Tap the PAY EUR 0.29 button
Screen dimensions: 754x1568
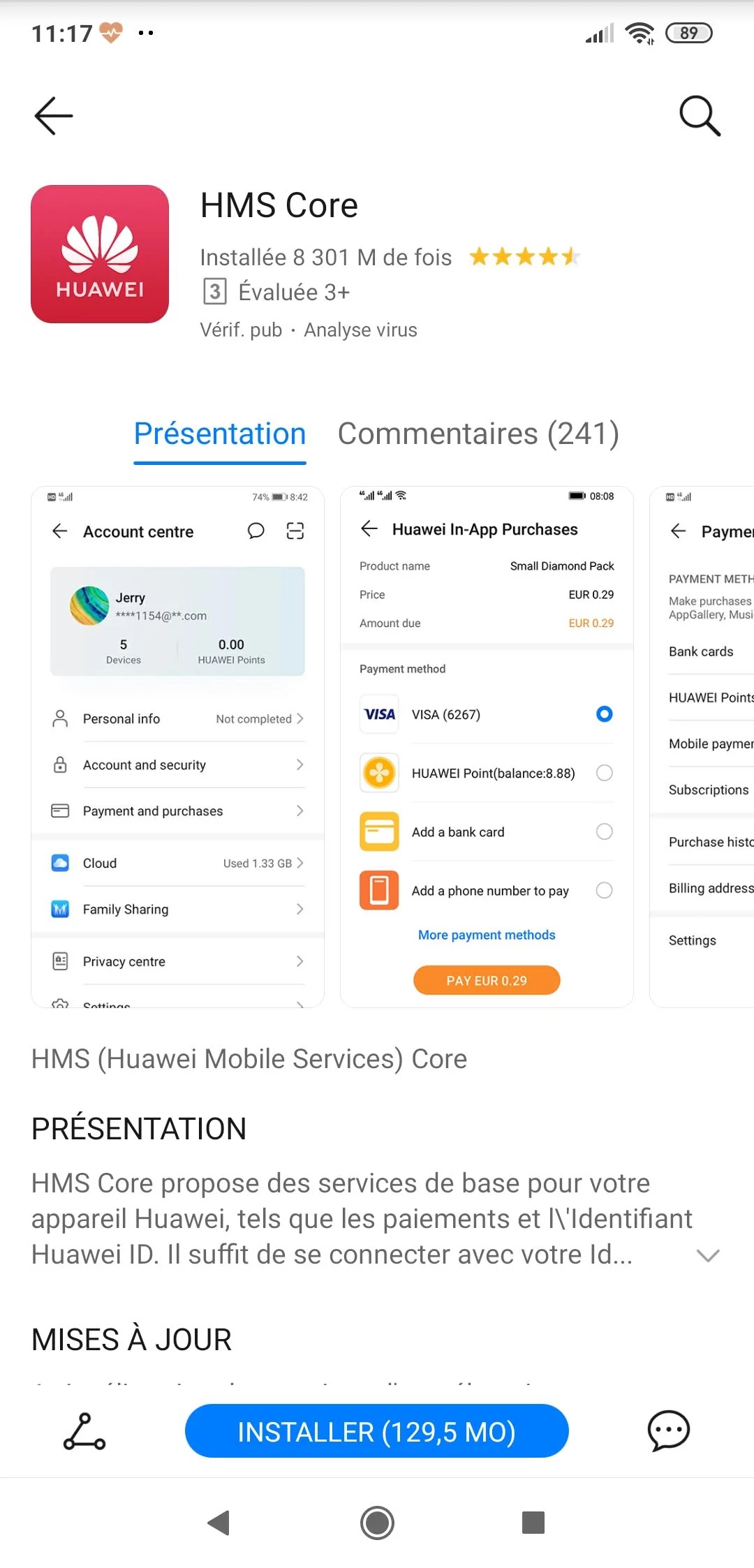click(x=487, y=980)
